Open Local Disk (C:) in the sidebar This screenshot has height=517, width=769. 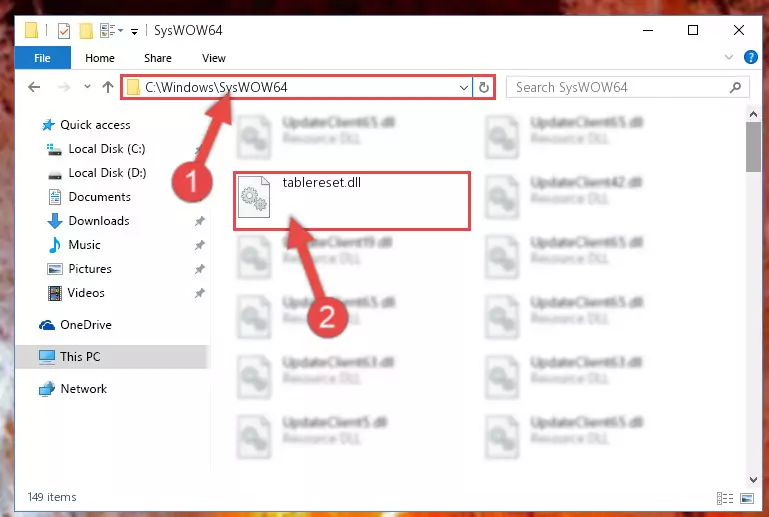(106, 149)
